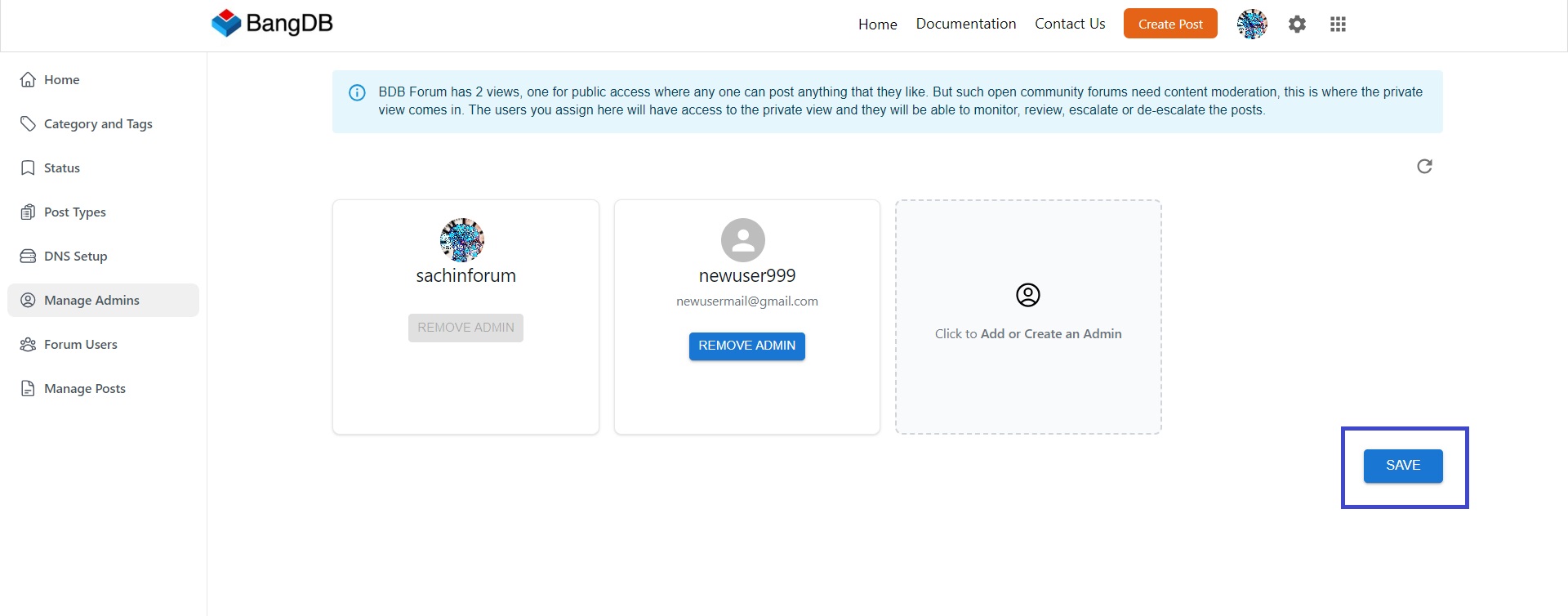Open DNS Setup section
1568x616 pixels.
coord(103,256)
